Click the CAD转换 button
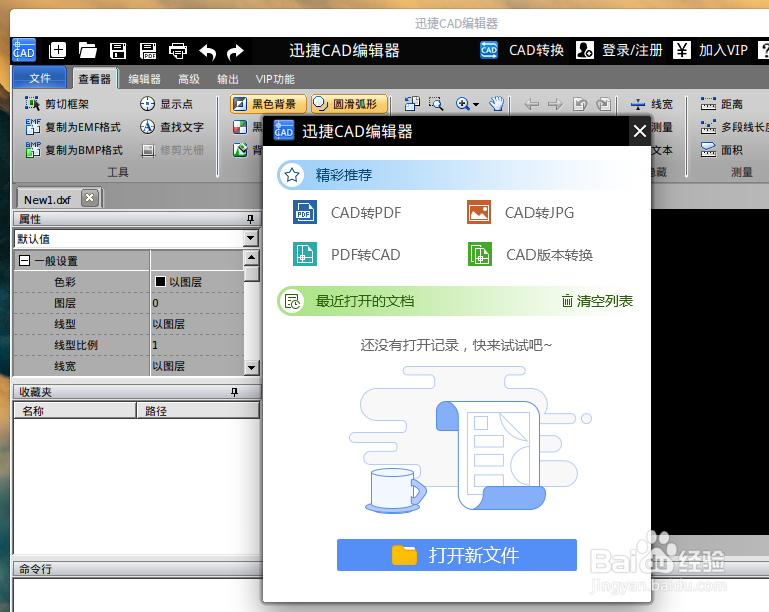The width and height of the screenshot is (769, 612). [522, 50]
